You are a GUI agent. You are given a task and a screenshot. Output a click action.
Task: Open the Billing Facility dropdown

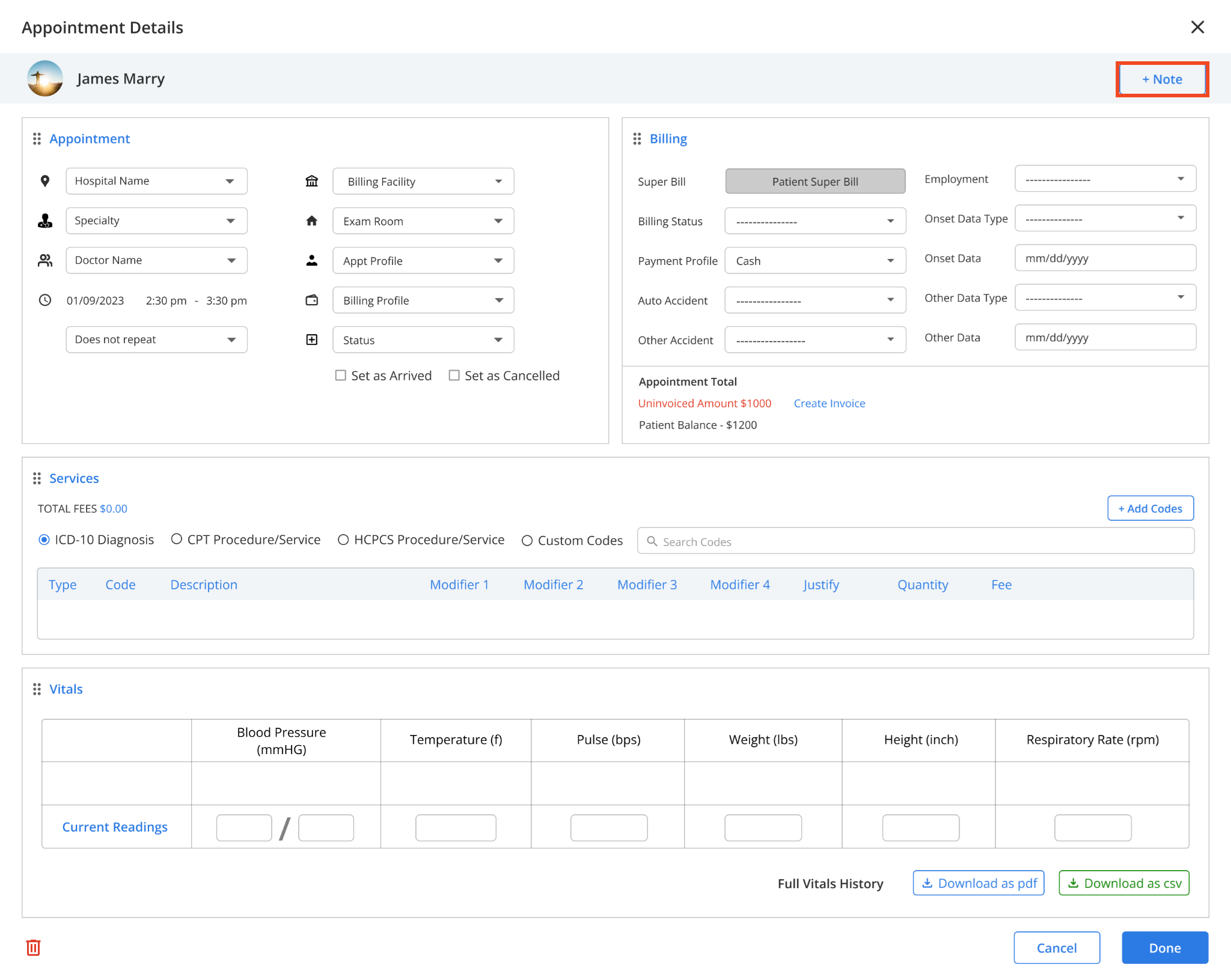coord(423,181)
